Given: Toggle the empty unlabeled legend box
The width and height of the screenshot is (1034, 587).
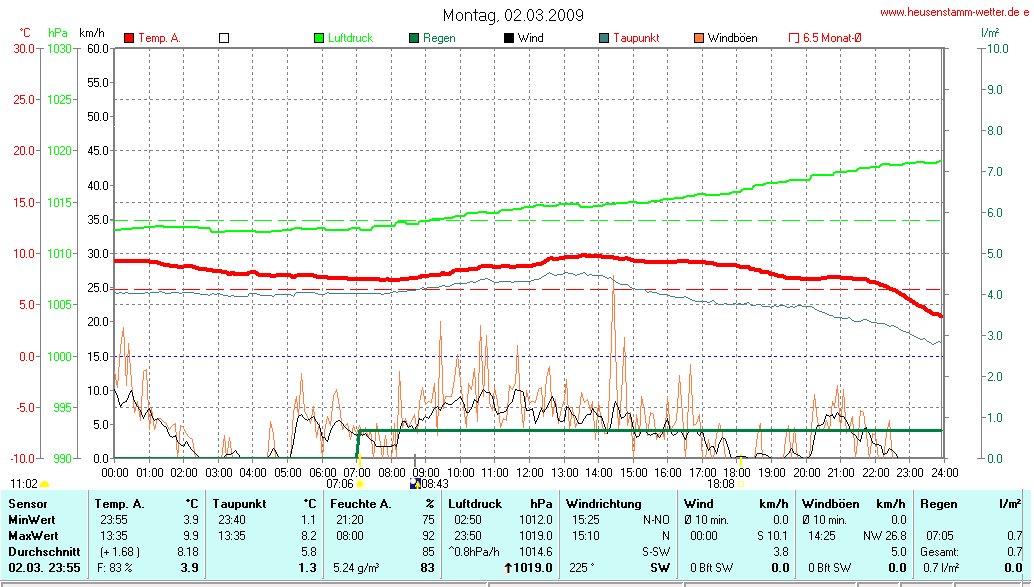Looking at the screenshot, I should 224,38.
